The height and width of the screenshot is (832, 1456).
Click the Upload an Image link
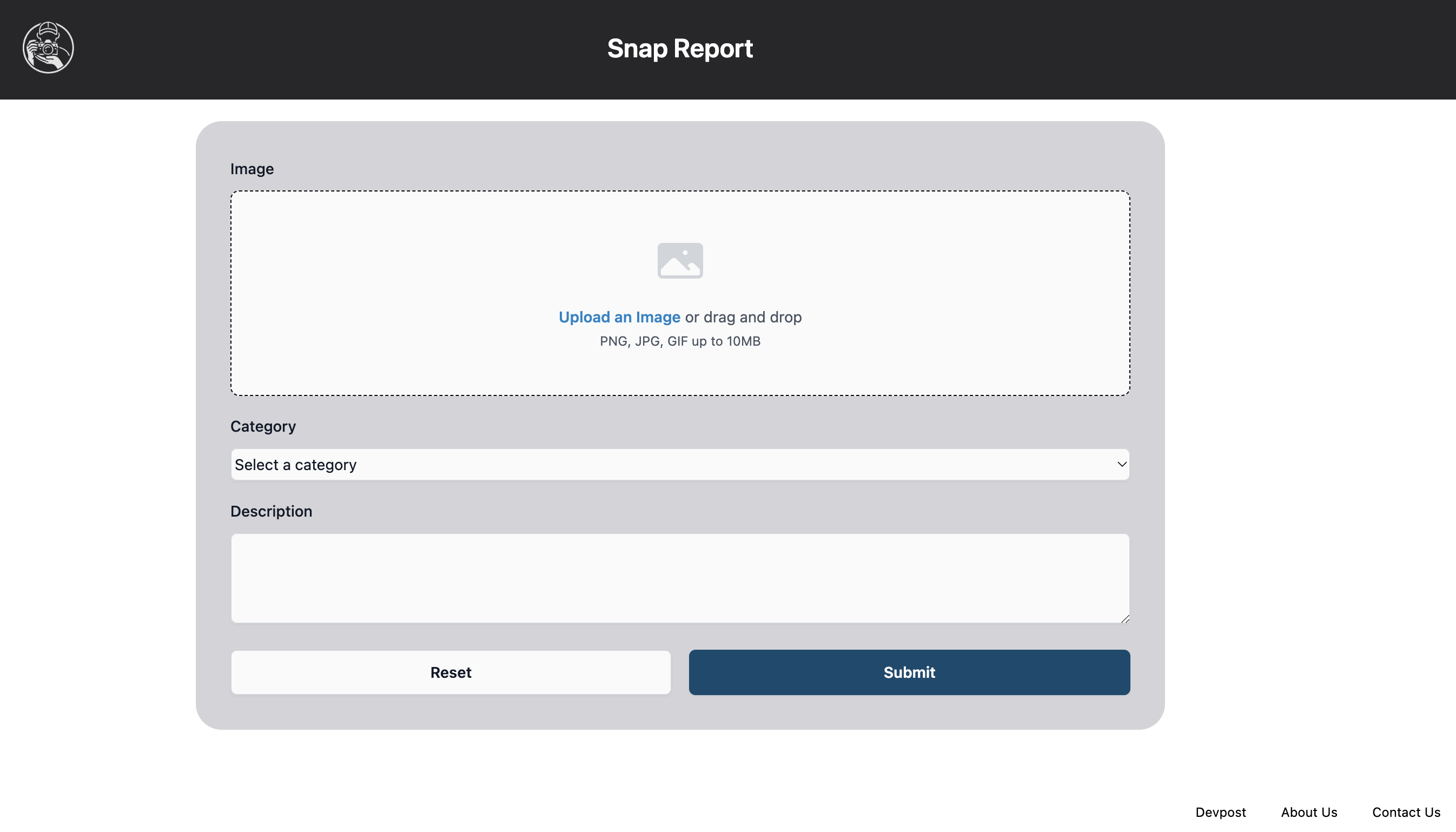point(619,317)
